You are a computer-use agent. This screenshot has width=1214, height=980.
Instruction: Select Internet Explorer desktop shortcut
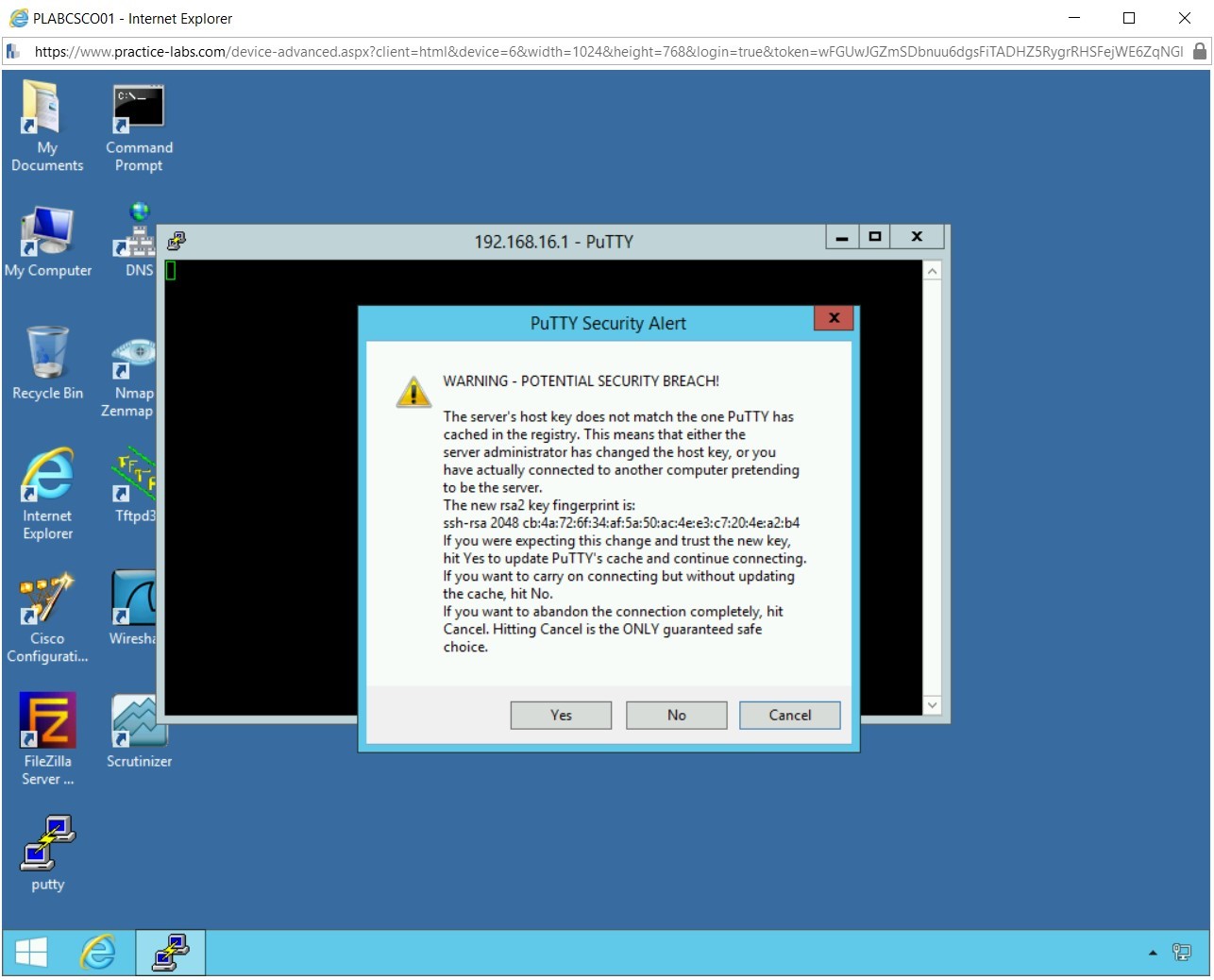(x=47, y=494)
